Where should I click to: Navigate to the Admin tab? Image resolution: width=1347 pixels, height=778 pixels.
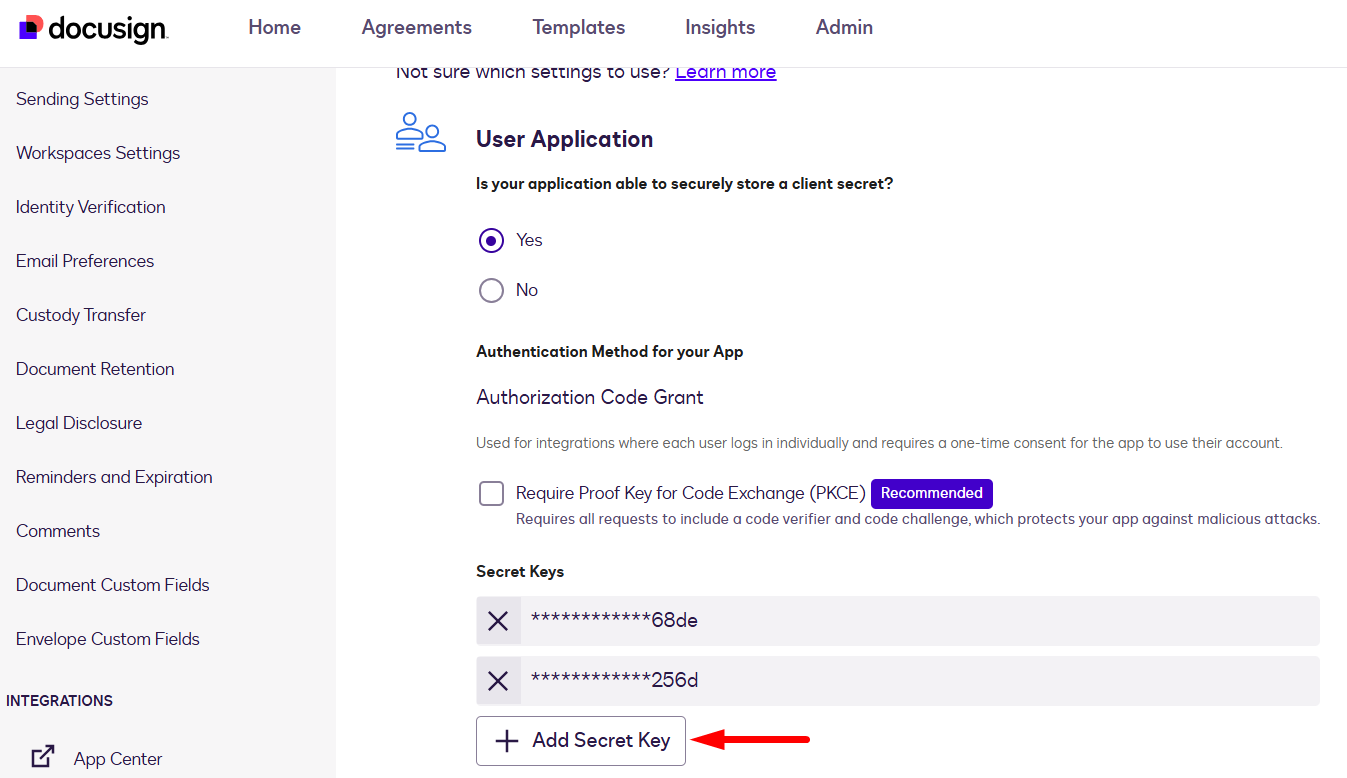coord(844,28)
